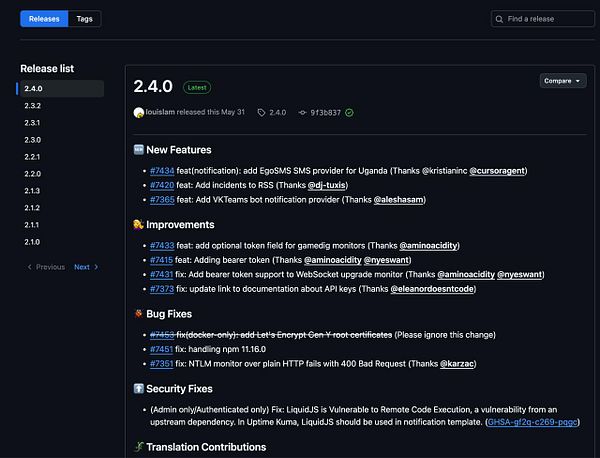Image resolution: width=600 pixels, height=458 pixels.
Task: Click the Improvements section heading
Action: click(x=180, y=225)
